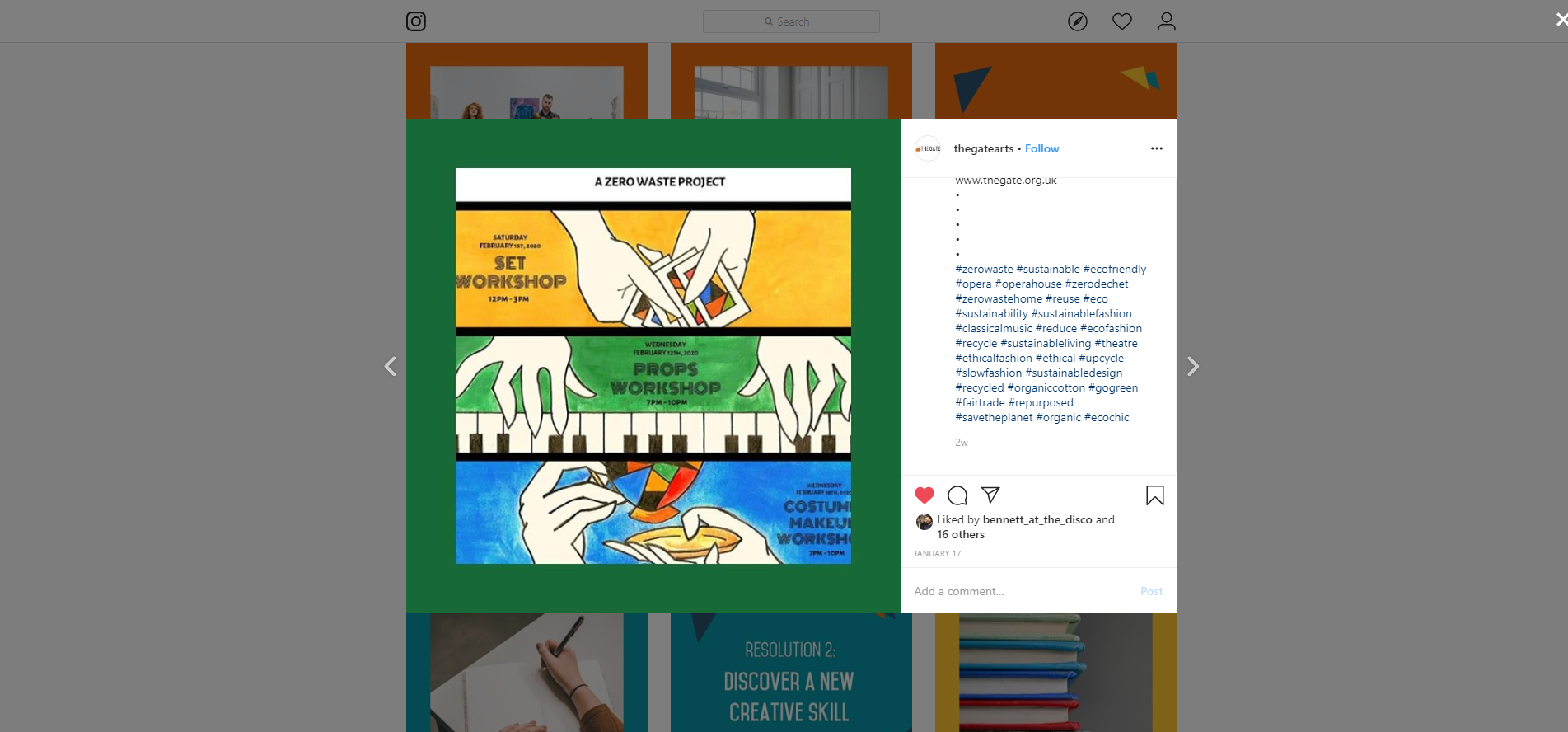Open the #sustainablefashion hashtag
This screenshot has height=732, width=1568.
point(1082,313)
